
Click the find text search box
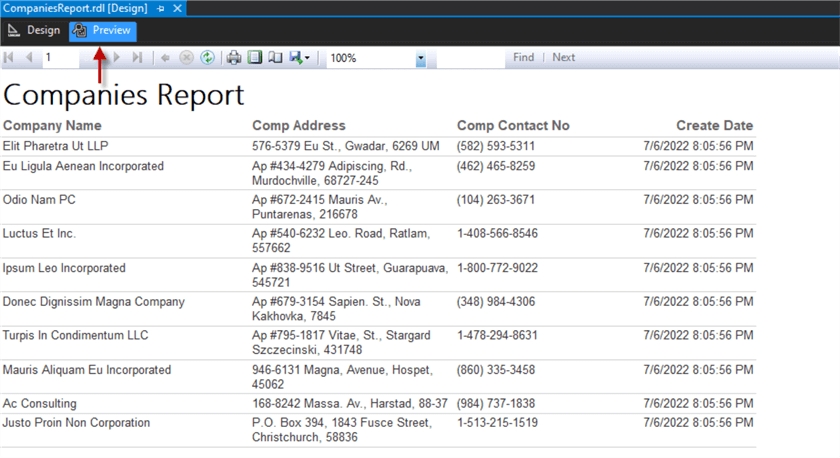[x=470, y=57]
